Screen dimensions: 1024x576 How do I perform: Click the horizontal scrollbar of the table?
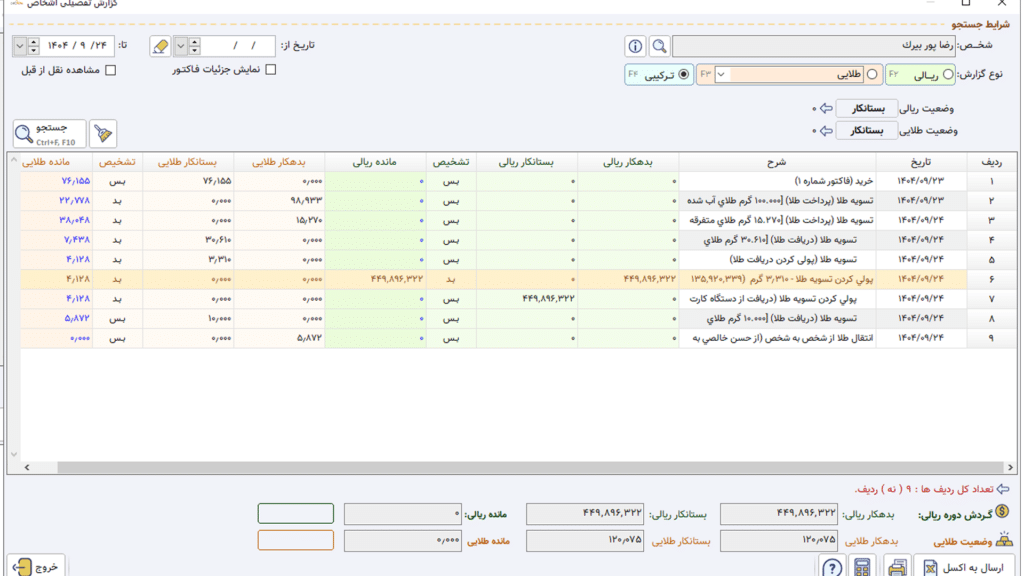(x=516, y=468)
